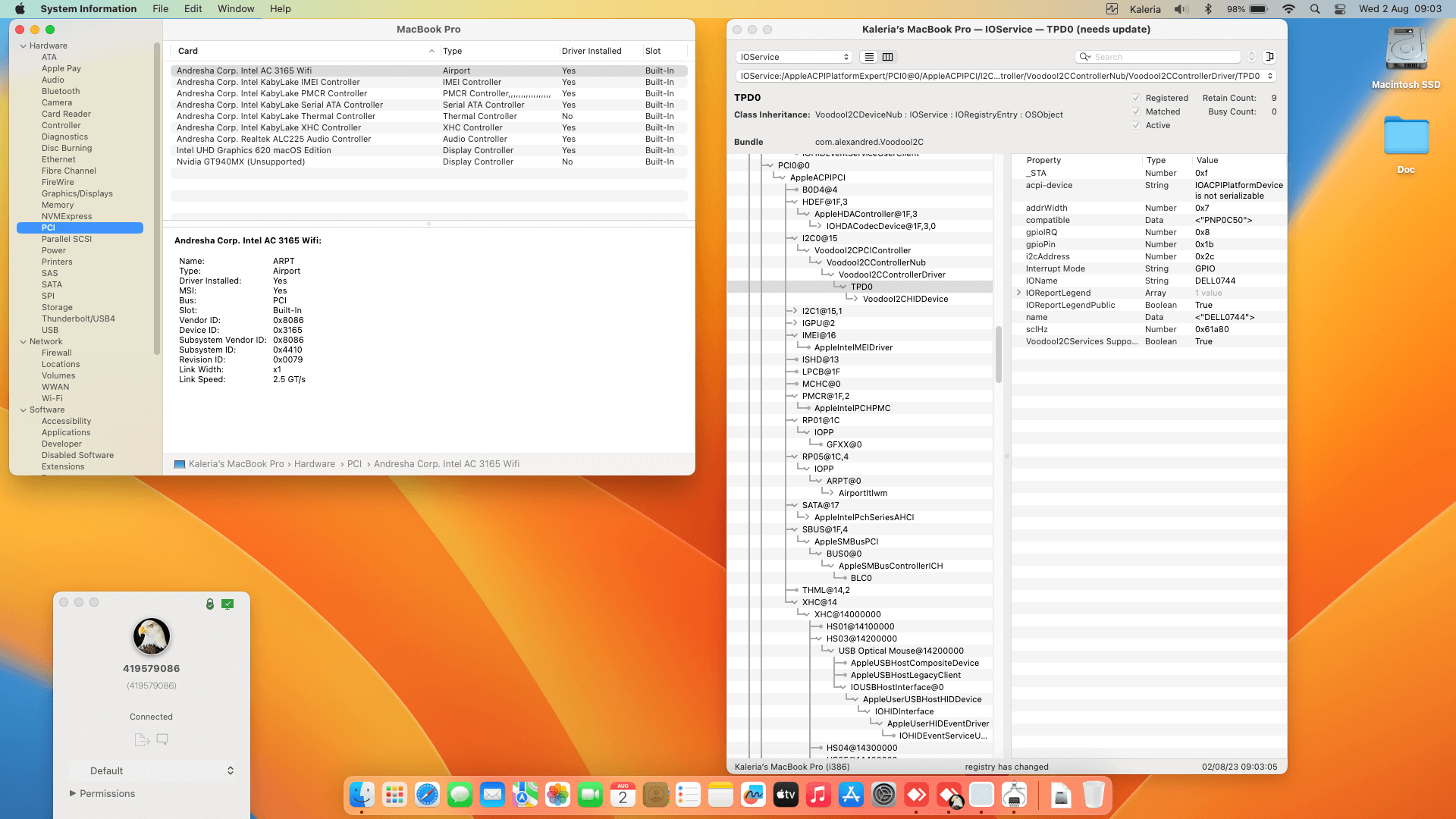
Task: Toggle the Matched checkbox
Action: [x=1136, y=111]
